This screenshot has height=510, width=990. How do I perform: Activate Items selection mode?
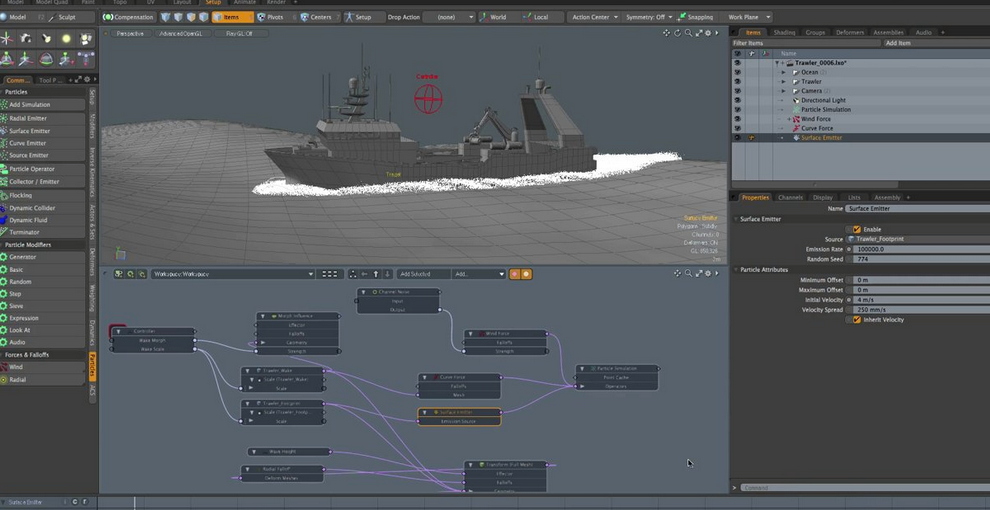point(232,17)
